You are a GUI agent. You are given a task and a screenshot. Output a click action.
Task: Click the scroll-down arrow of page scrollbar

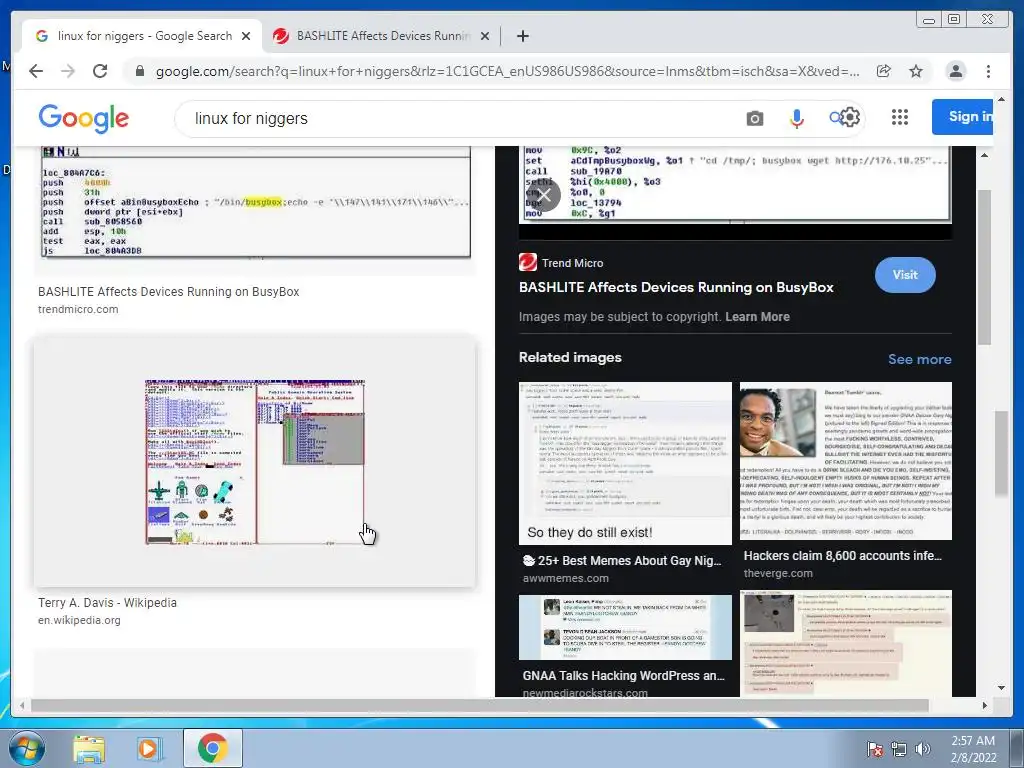click(1002, 687)
